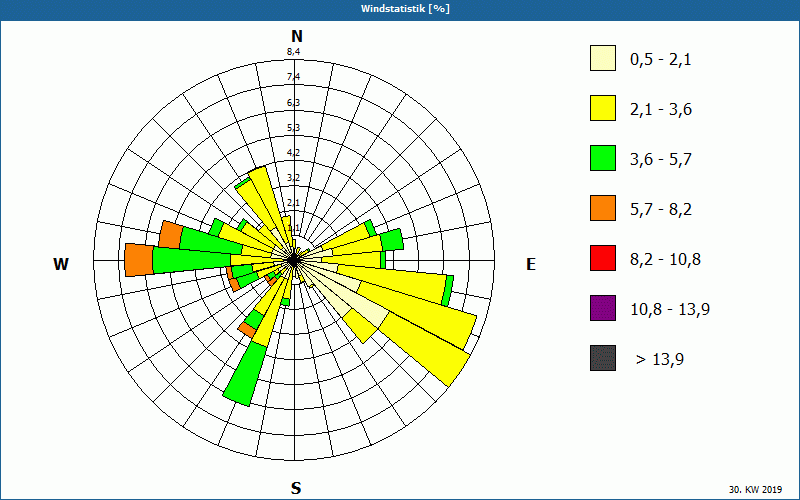Click the 'Windstatistik [%]' title bar text
The image size is (800, 500).
[x=405, y=9]
